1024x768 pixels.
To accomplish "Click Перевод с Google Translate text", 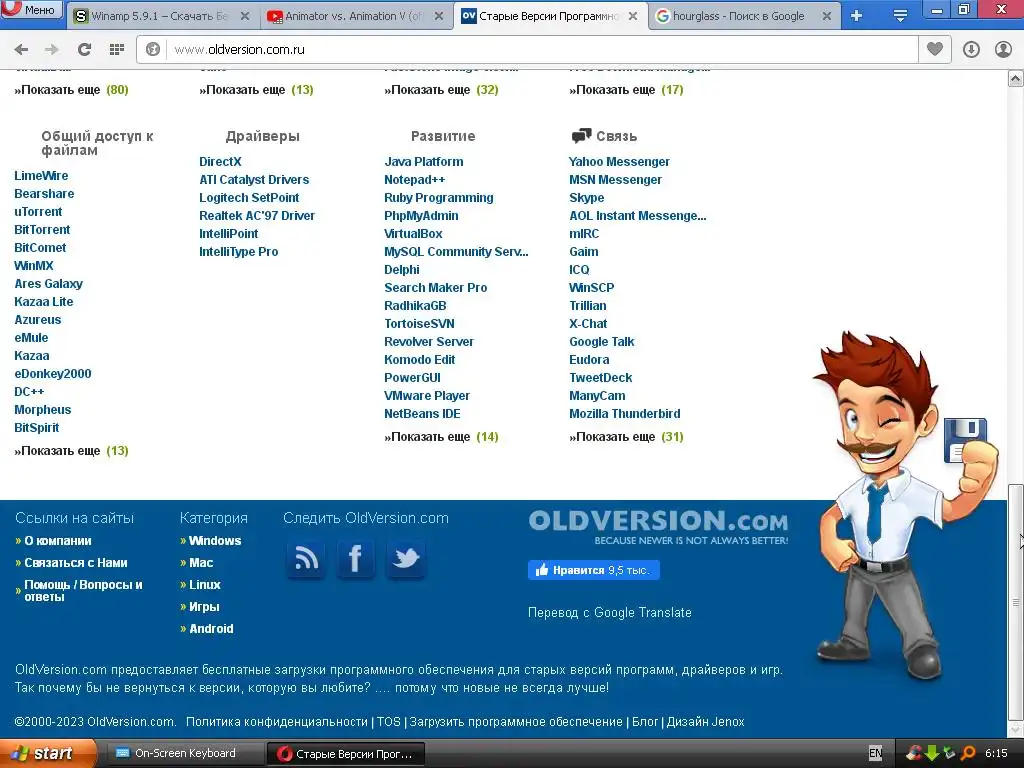I will pyautogui.click(x=609, y=613).
